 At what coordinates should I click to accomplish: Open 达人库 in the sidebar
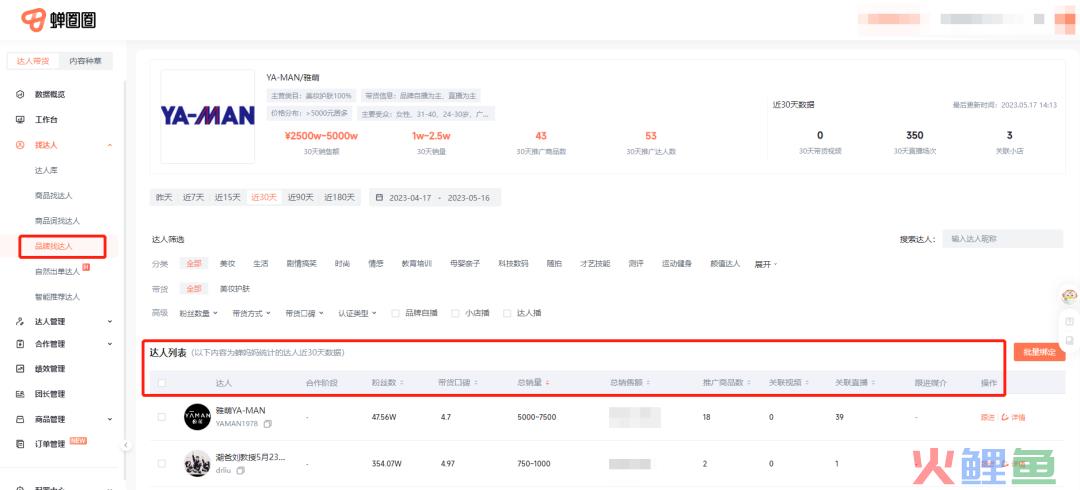click(x=47, y=170)
